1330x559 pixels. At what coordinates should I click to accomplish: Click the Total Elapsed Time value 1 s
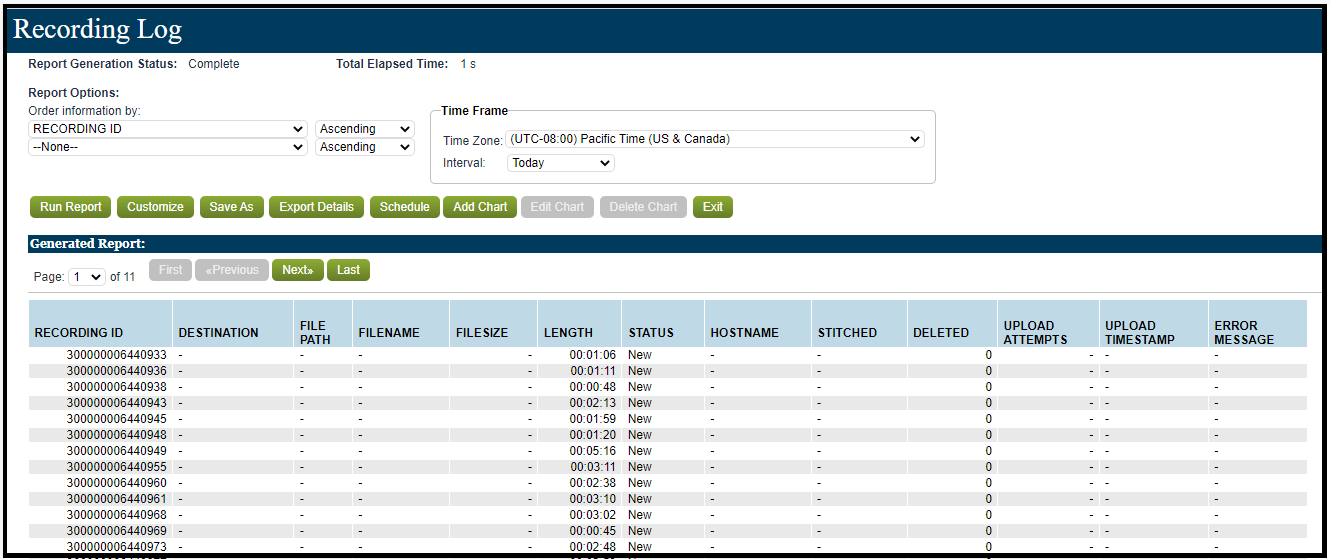pyautogui.click(x=468, y=64)
